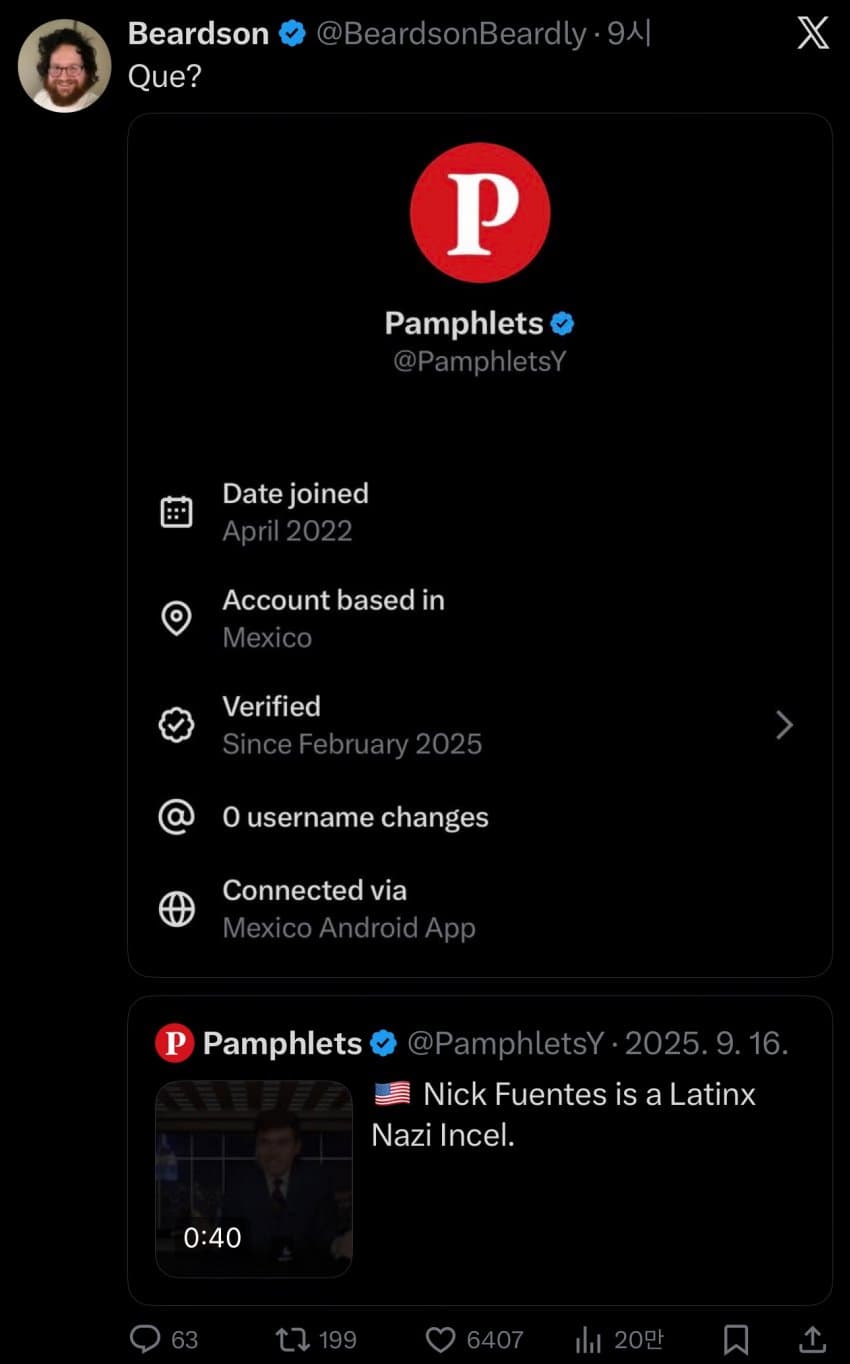Play the 0:40 quoted video
Image resolution: width=850 pixels, height=1364 pixels.
(254, 1178)
